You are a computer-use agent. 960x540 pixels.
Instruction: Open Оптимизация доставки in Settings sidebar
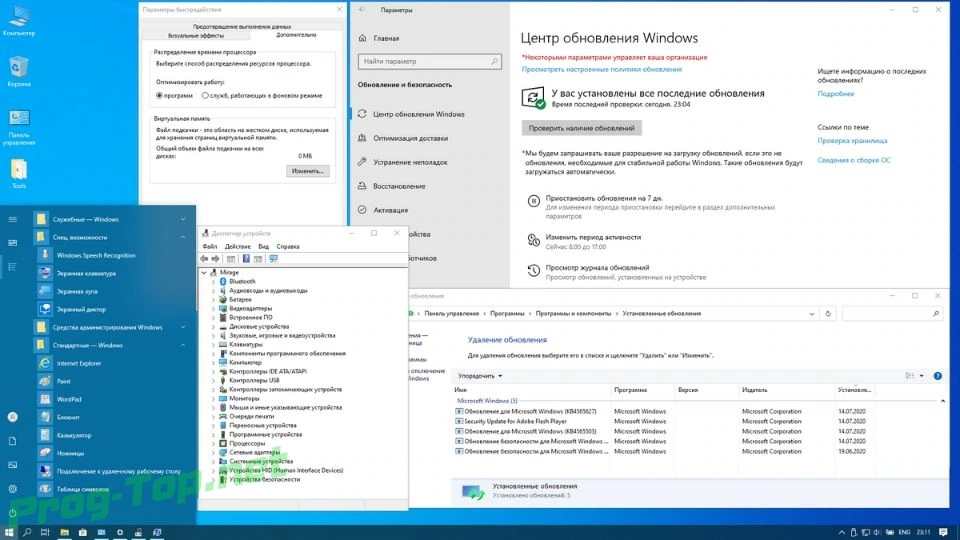tap(410, 138)
